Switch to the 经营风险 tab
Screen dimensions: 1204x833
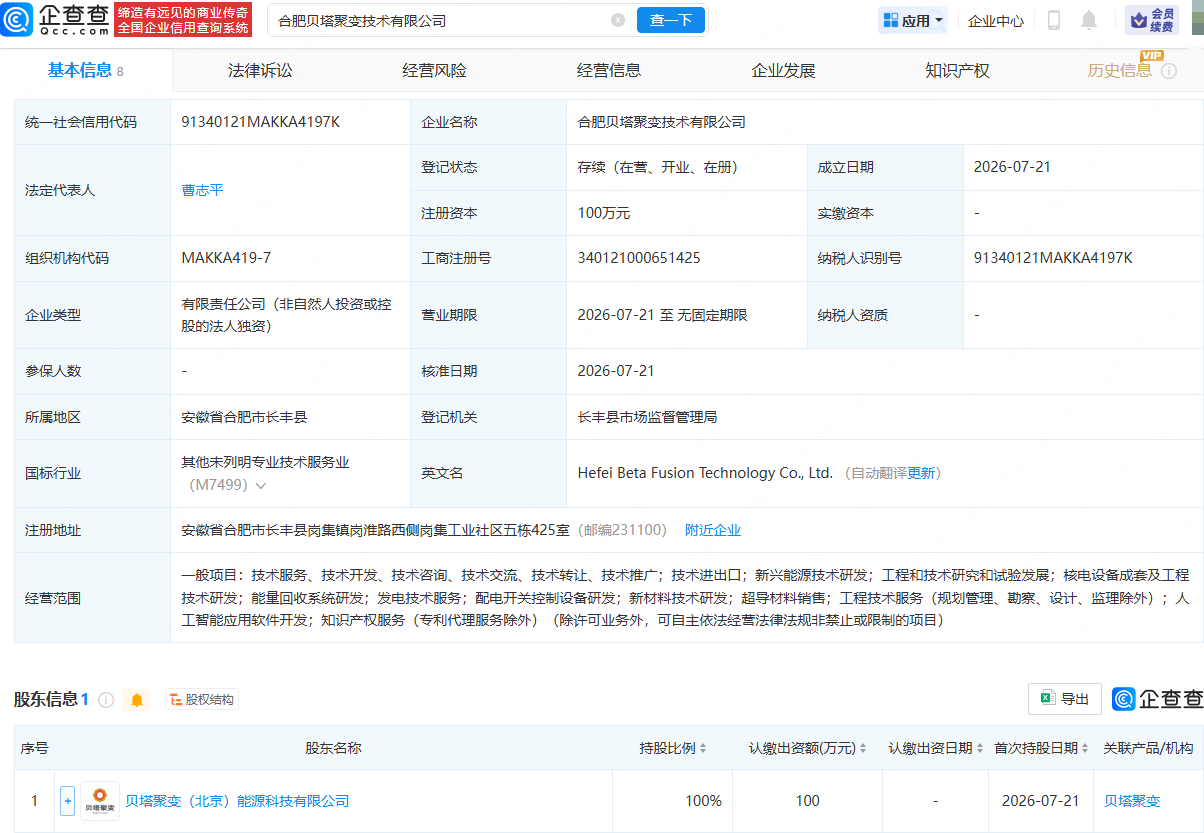pyautogui.click(x=434, y=70)
